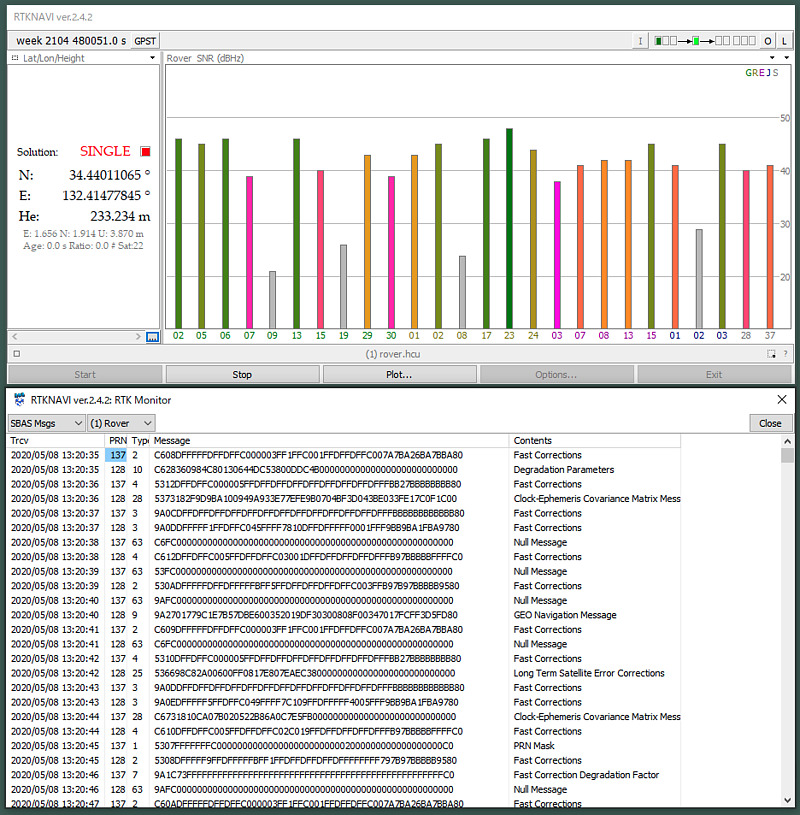800x815 pixels.
Task: Click the longitude value 132.41477845
Action: point(102,196)
